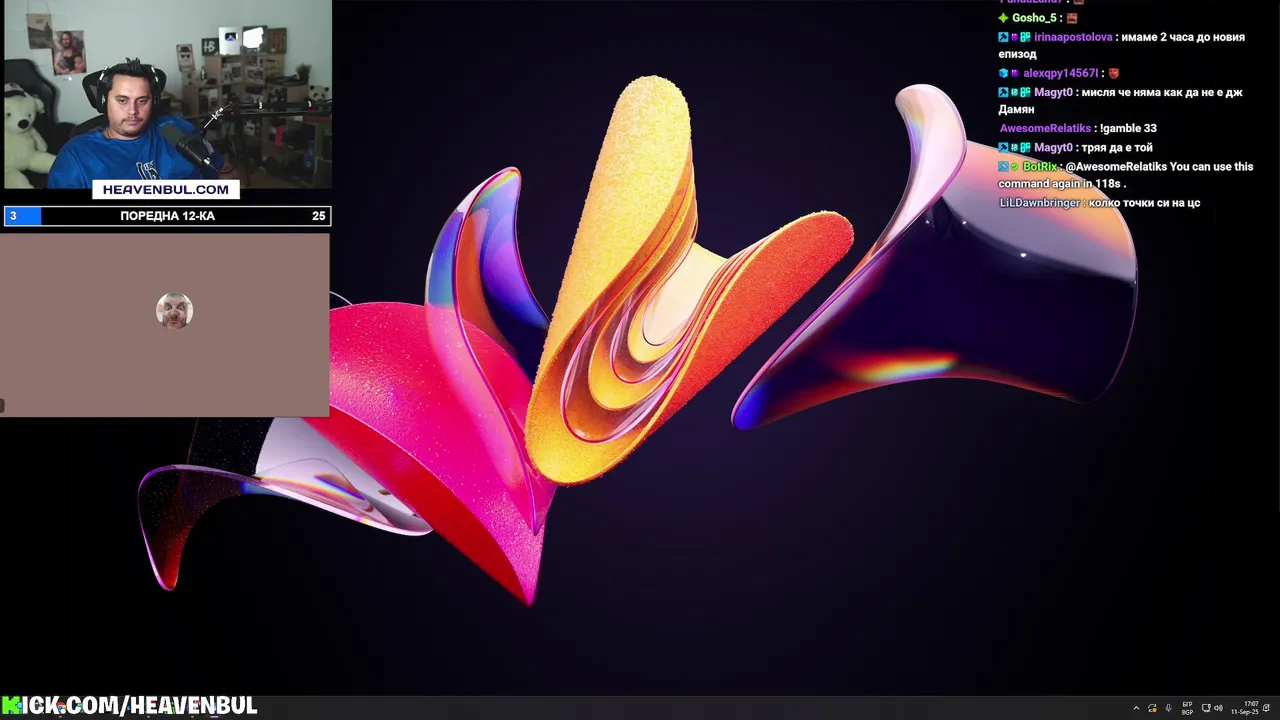Click 'колко точки си на цс' message
The height and width of the screenshot is (720, 1280).
tap(1144, 203)
